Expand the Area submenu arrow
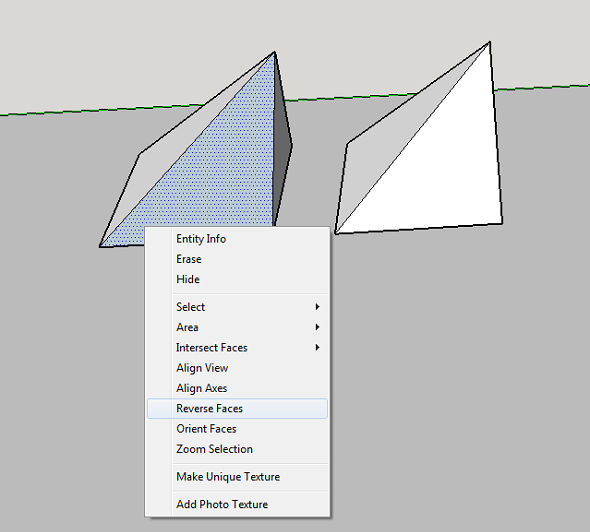The width and height of the screenshot is (590, 532). [x=318, y=327]
